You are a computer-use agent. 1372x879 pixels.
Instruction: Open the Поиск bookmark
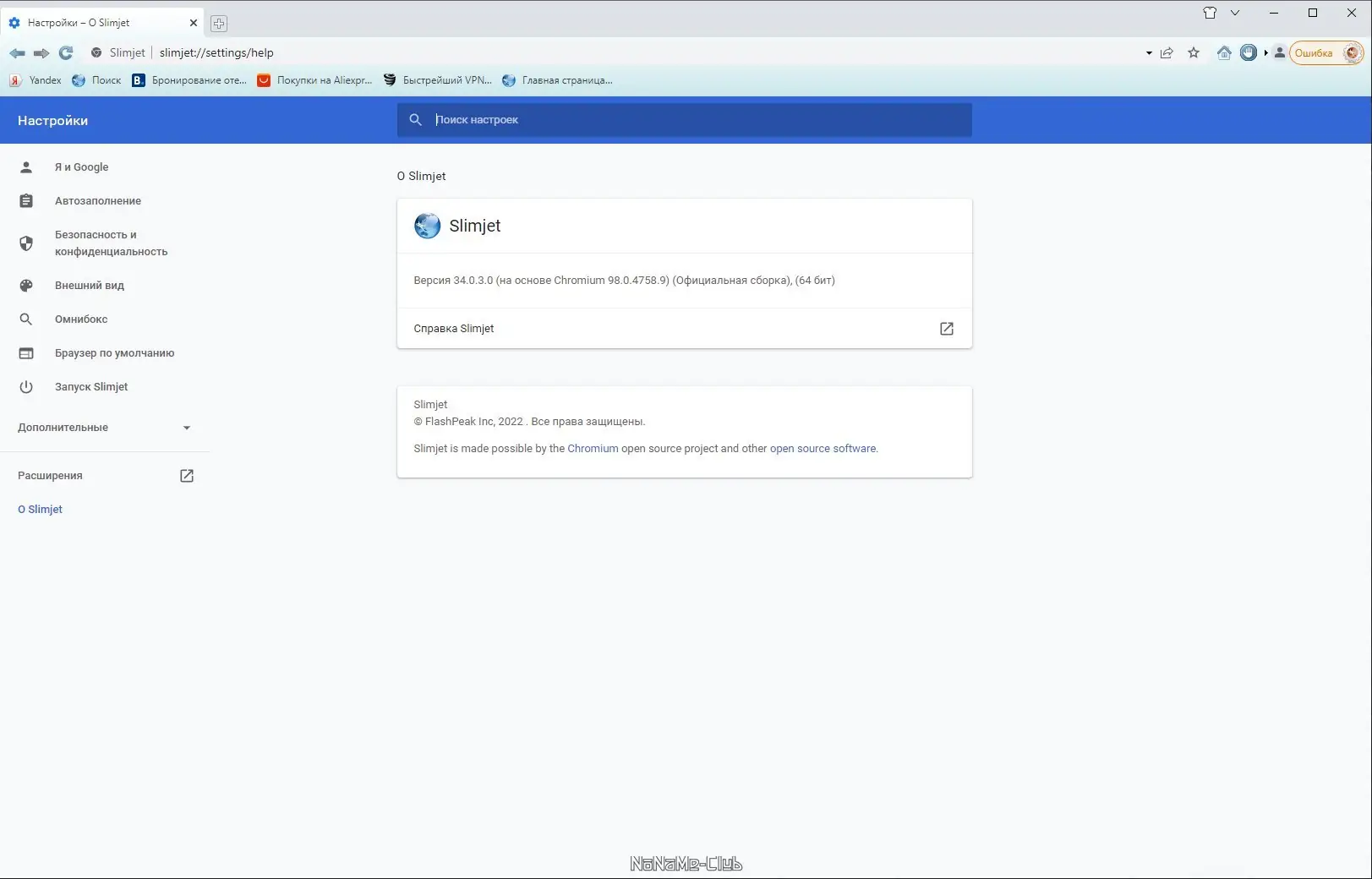point(96,80)
